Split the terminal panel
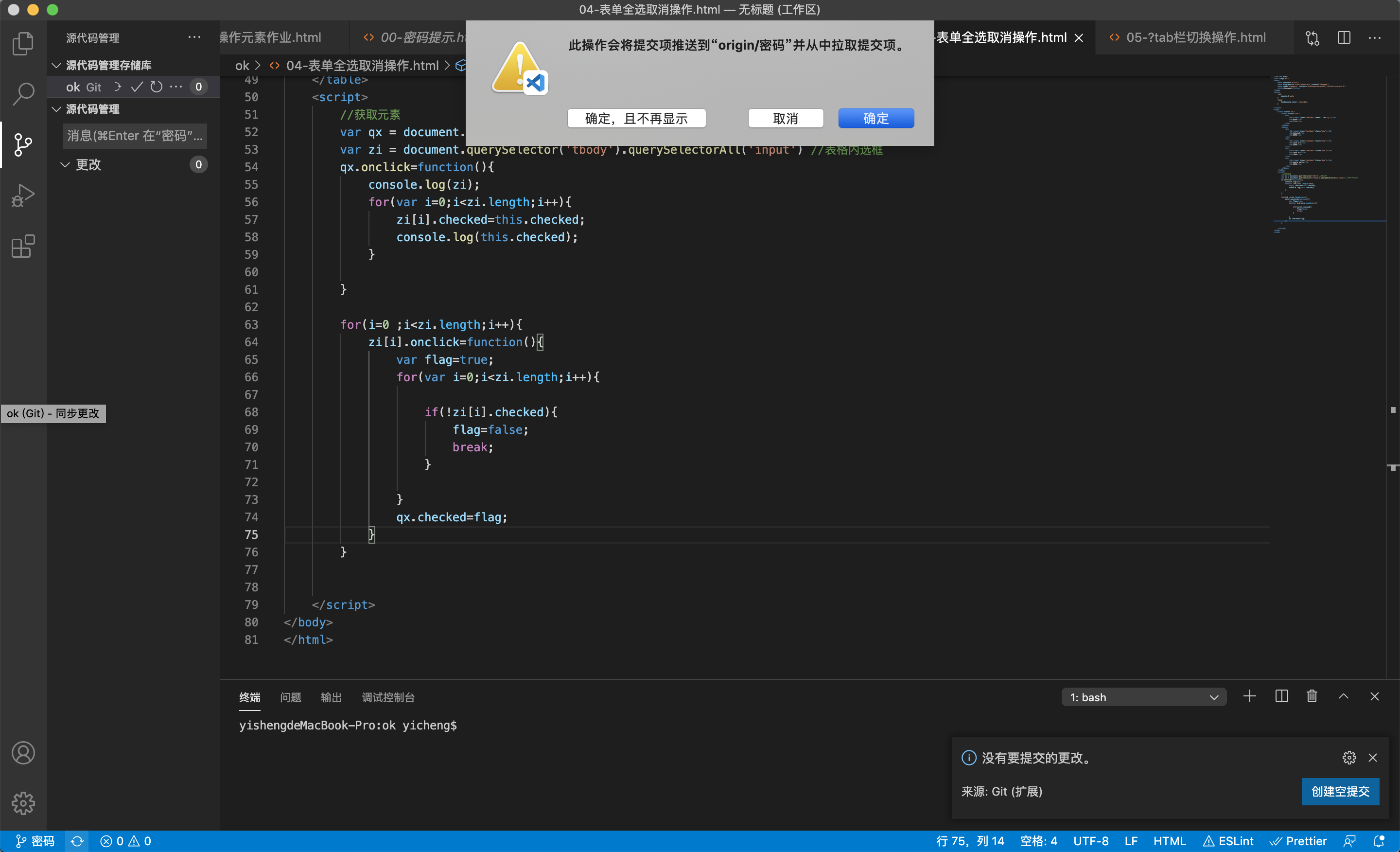The width and height of the screenshot is (1400, 852). 1281,696
